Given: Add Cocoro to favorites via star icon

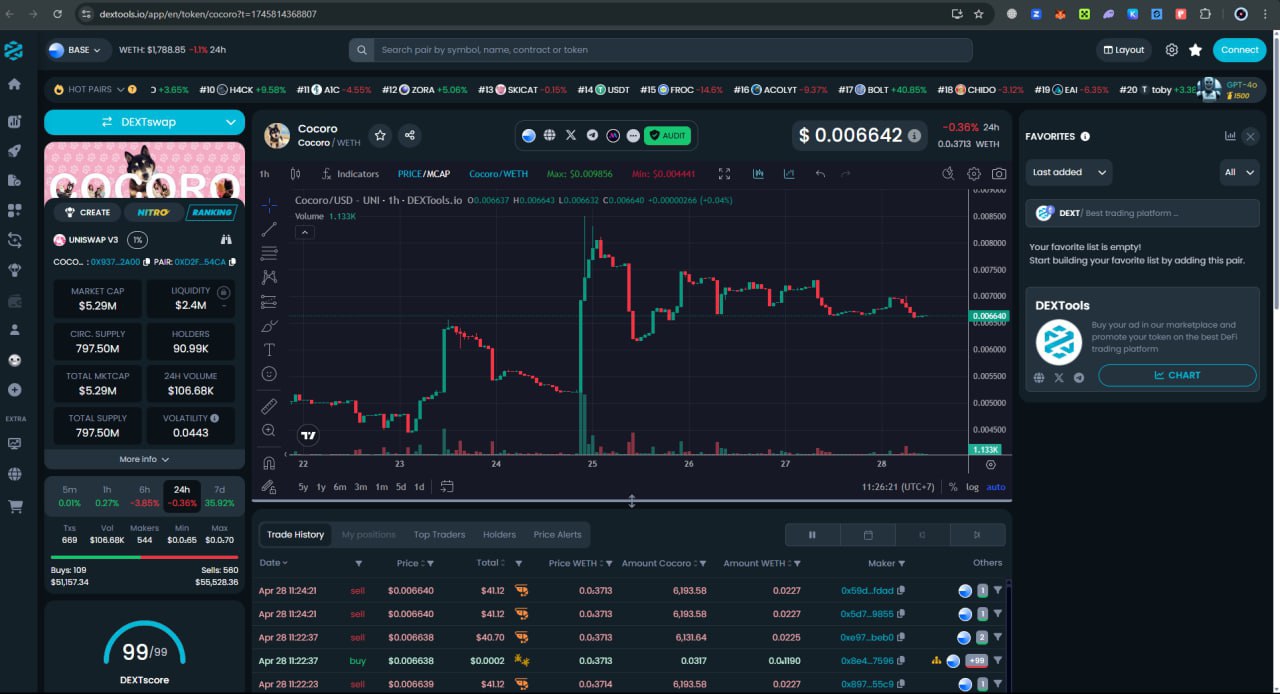Looking at the screenshot, I should click(x=380, y=135).
